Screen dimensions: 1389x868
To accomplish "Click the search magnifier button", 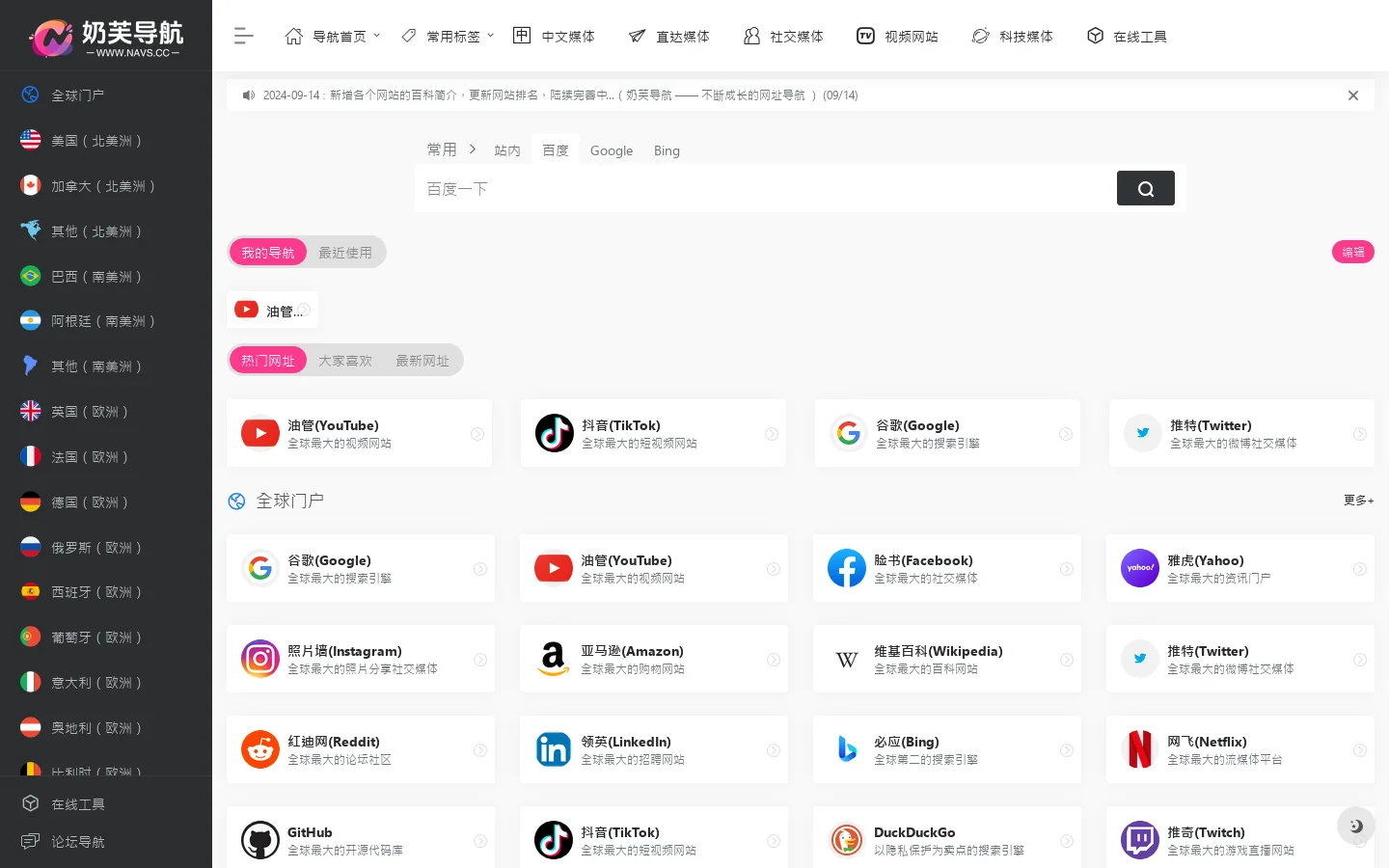I will tap(1145, 188).
